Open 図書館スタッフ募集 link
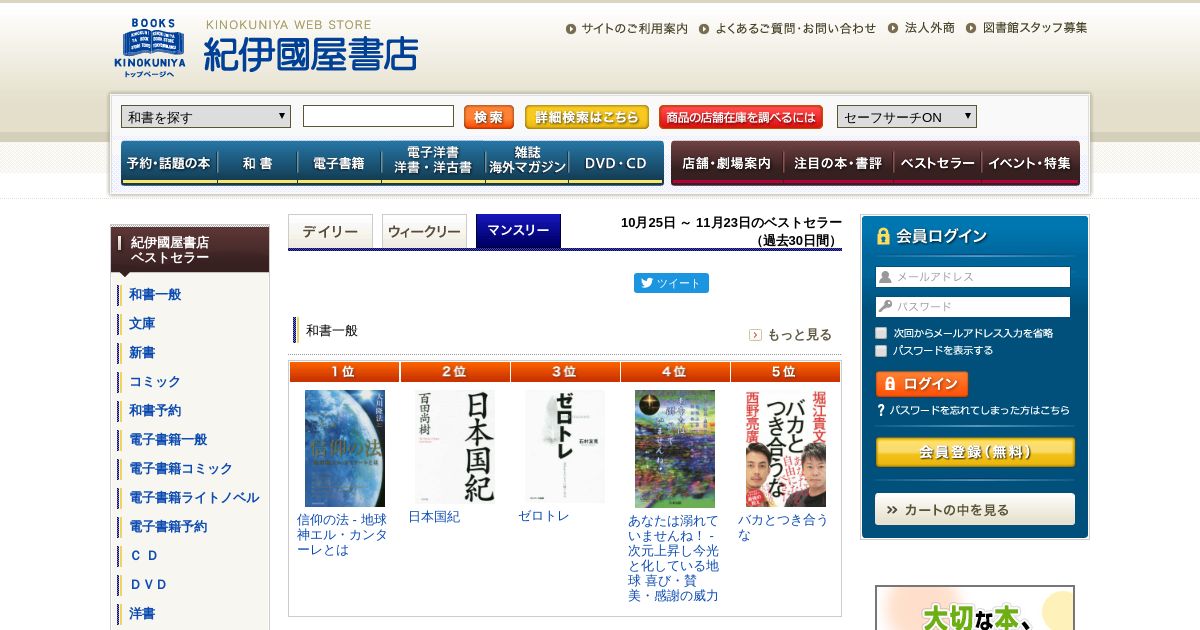 click(1035, 29)
